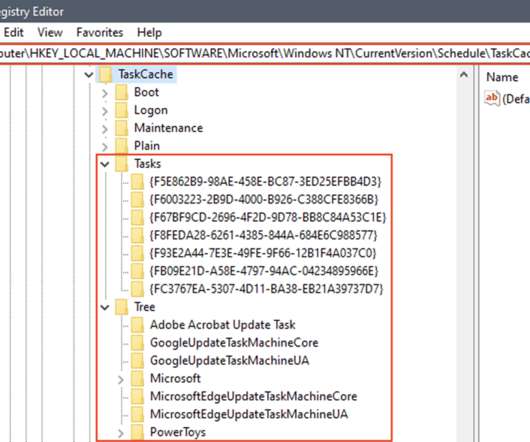Select key {FC3767EA-5307-4D11-BA38-EB21A39737D7}

pos(266,289)
